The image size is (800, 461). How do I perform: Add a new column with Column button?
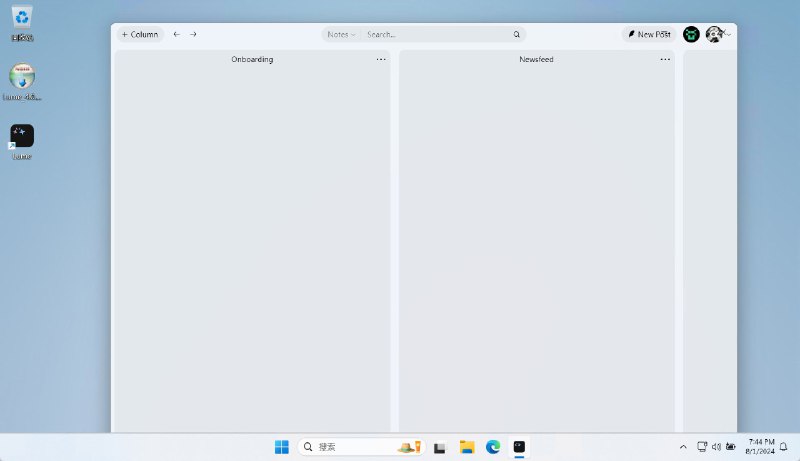[140, 34]
